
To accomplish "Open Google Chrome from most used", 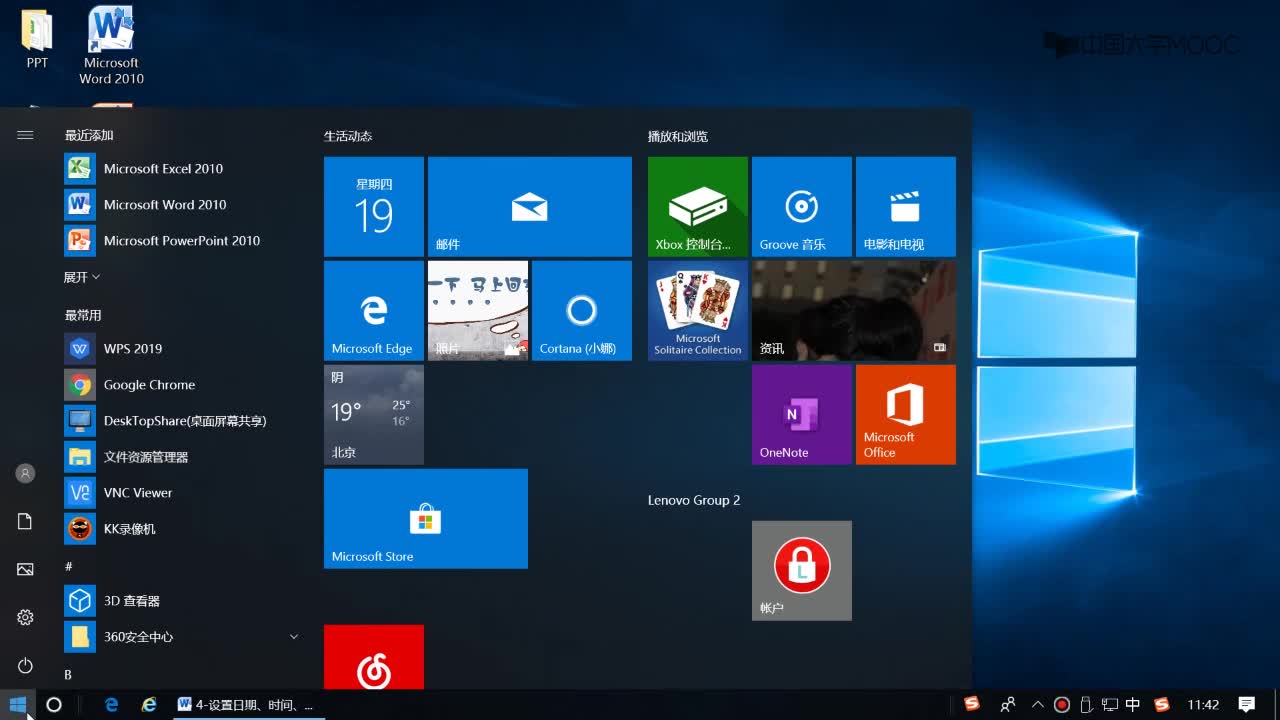I will pos(182,385).
